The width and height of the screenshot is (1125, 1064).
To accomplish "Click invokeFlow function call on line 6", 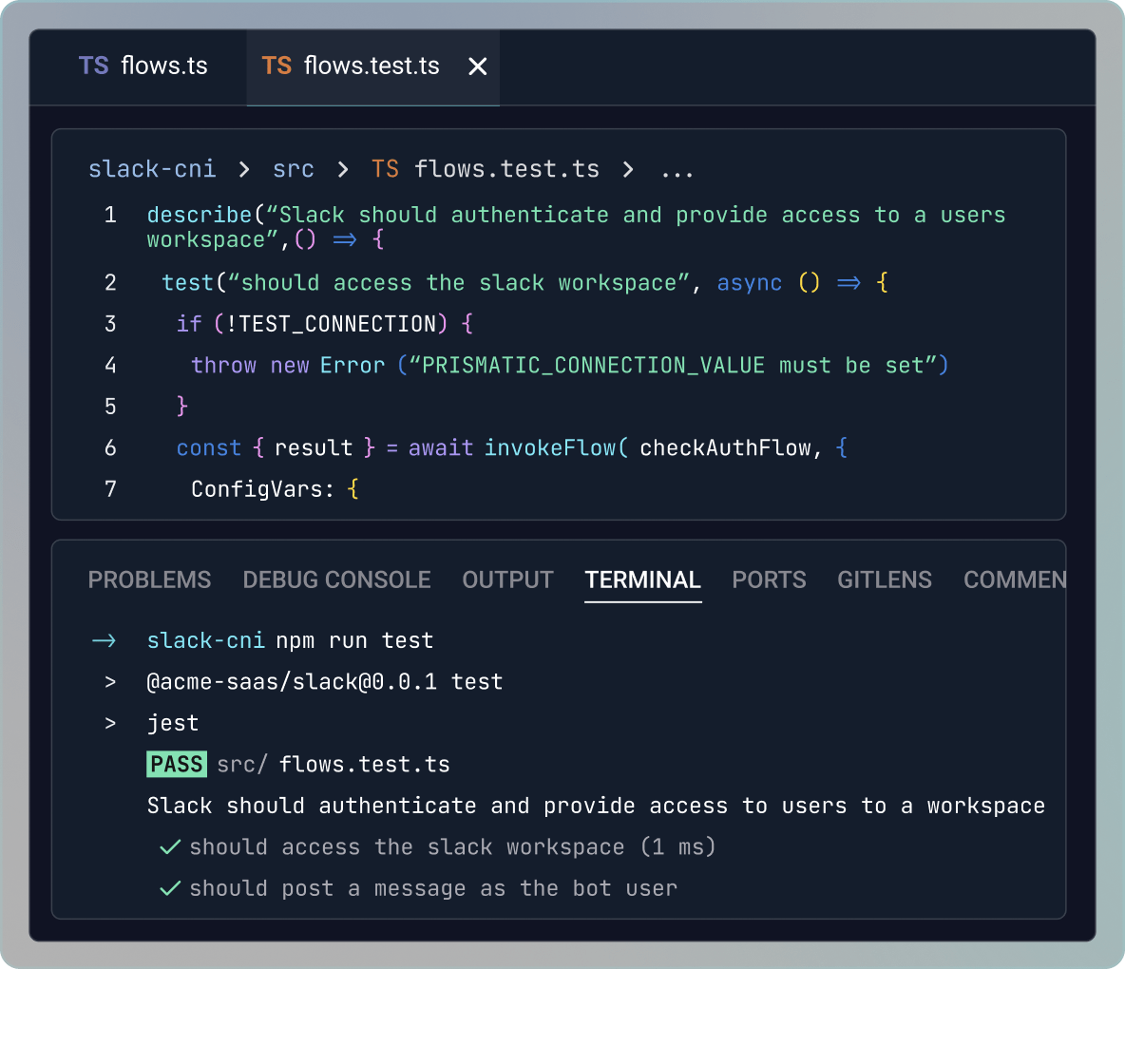I will [x=550, y=448].
